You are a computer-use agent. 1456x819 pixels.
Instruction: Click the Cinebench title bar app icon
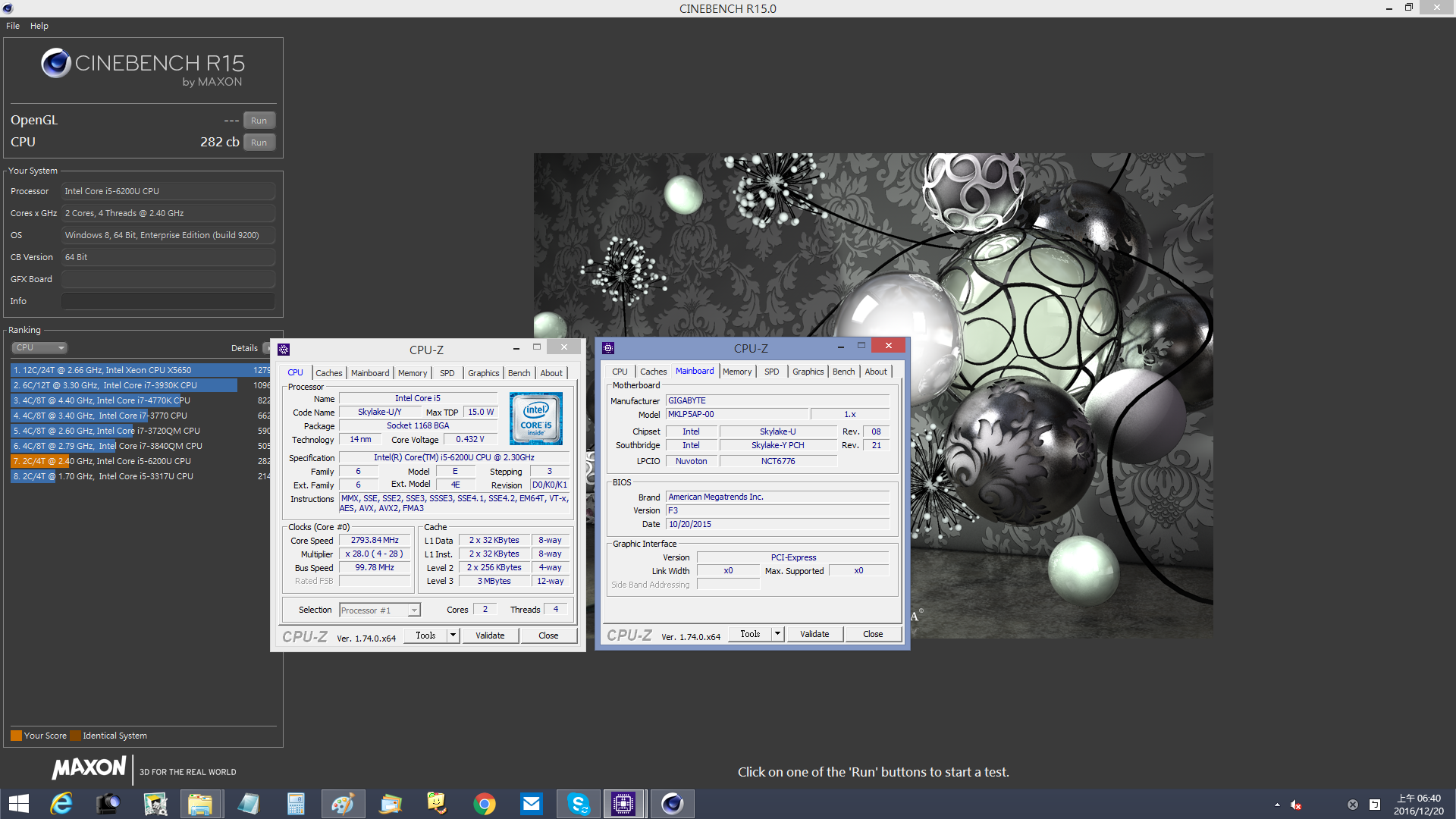(8, 8)
